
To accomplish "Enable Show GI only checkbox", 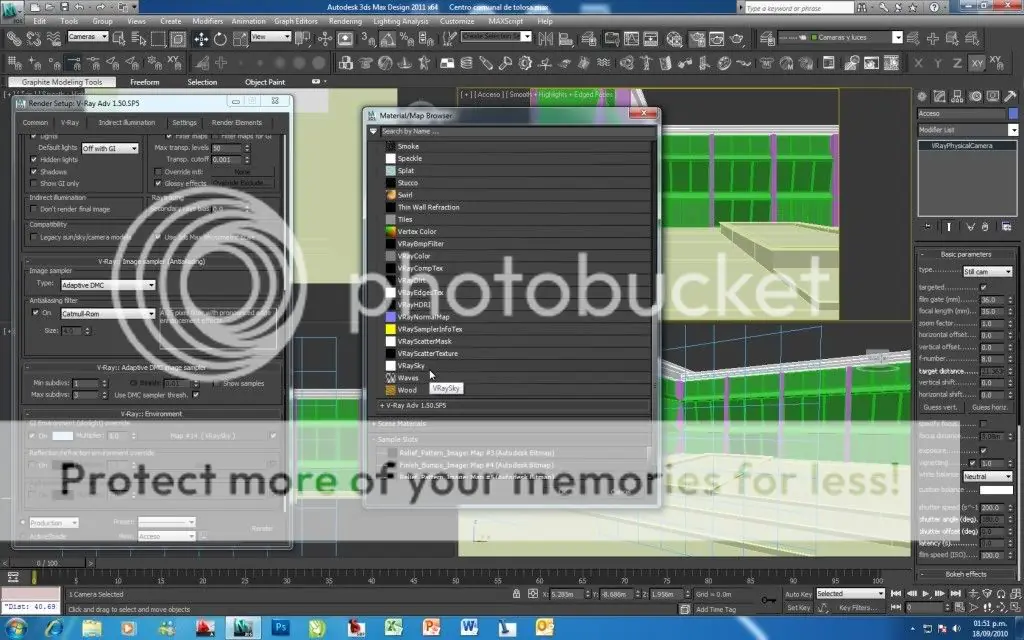I will click(x=34, y=184).
